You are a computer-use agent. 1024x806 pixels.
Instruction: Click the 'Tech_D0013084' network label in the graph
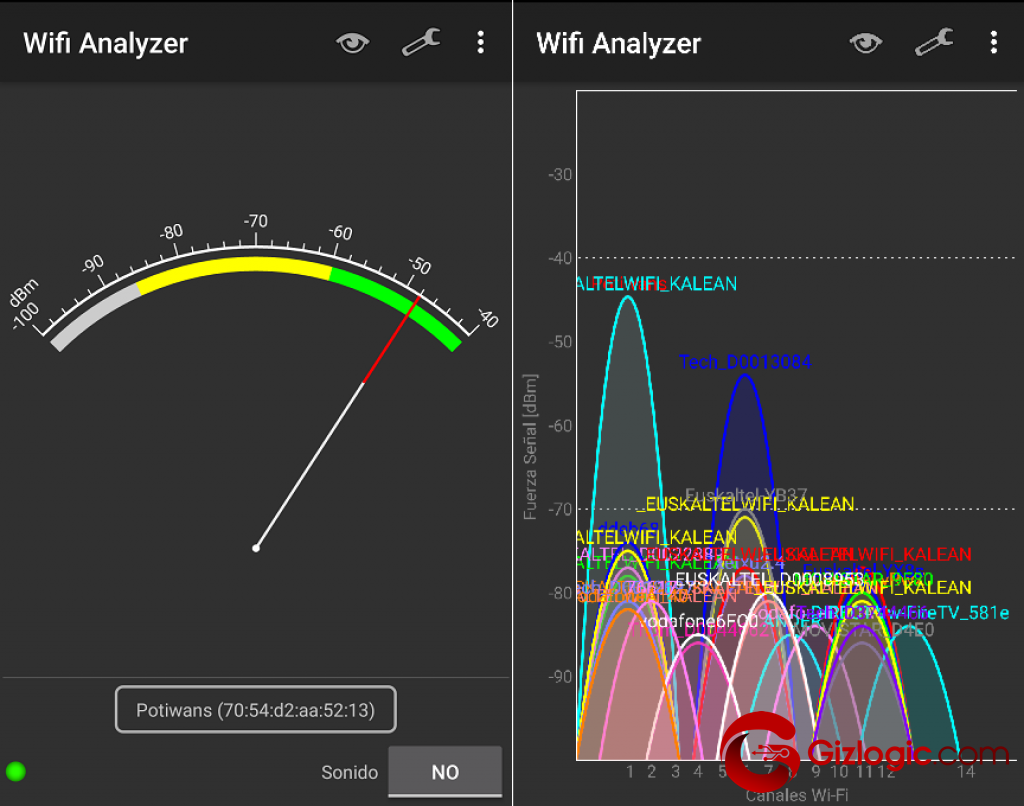(745, 362)
